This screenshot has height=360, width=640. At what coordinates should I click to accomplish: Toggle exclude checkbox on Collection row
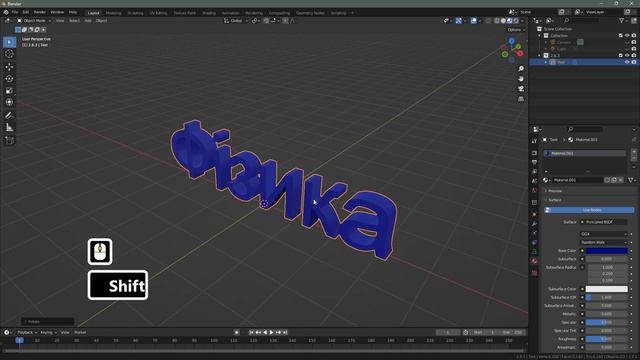[620, 36]
